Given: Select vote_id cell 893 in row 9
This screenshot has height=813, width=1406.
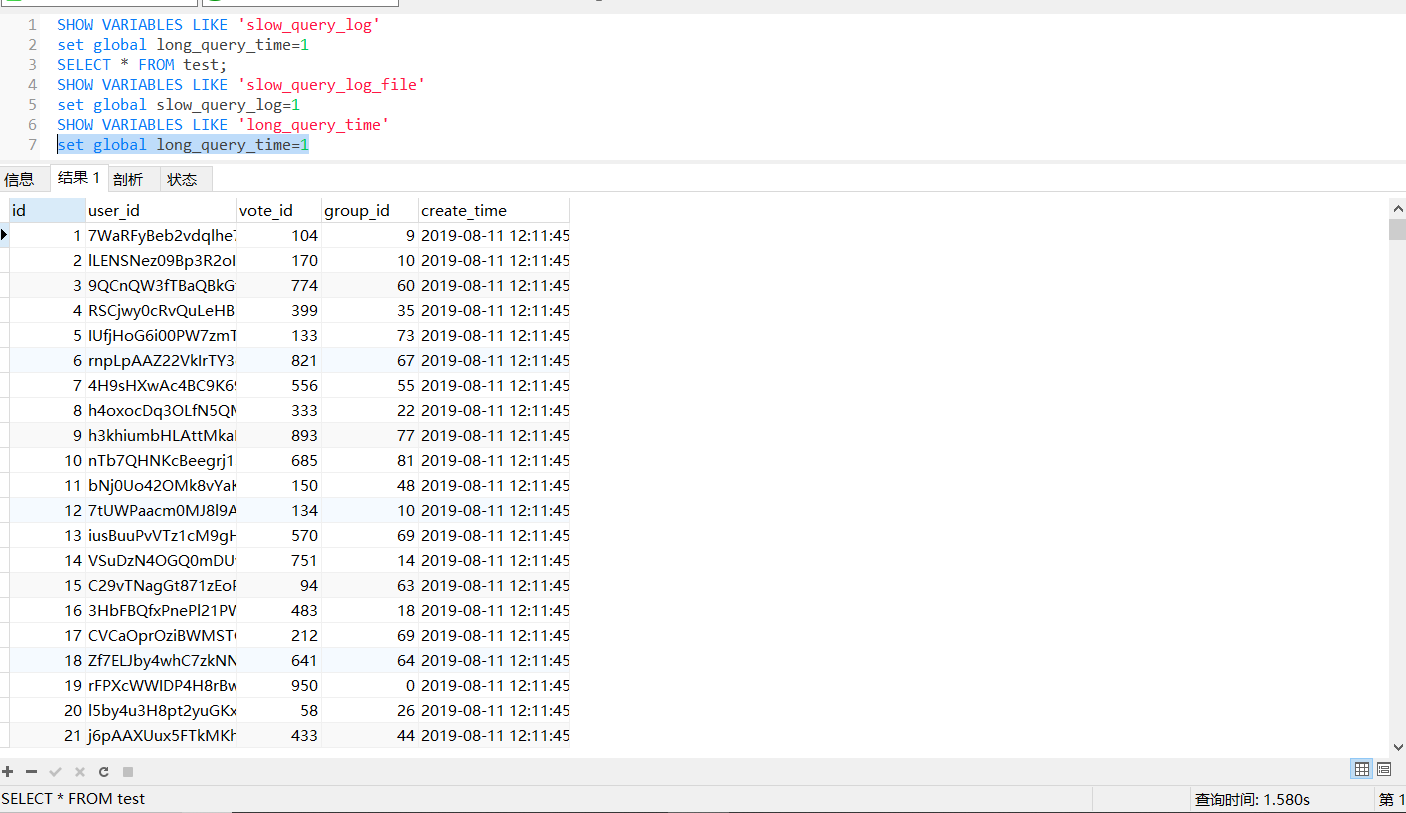Looking at the screenshot, I should 279,436.
